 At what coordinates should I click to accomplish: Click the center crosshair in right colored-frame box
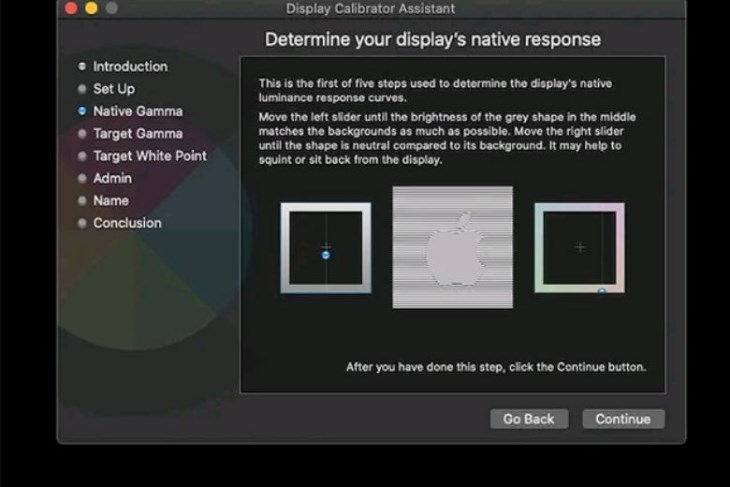click(x=580, y=247)
